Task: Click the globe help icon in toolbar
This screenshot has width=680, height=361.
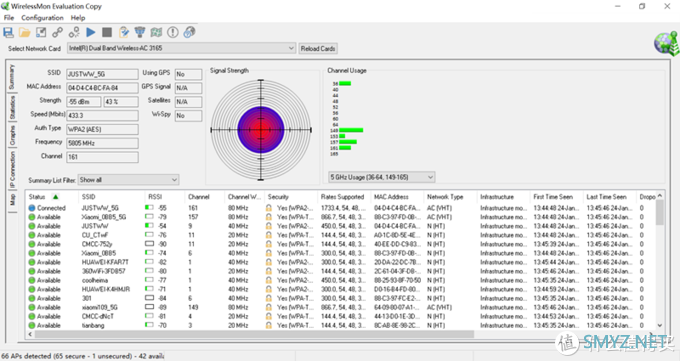Action: click(190, 32)
